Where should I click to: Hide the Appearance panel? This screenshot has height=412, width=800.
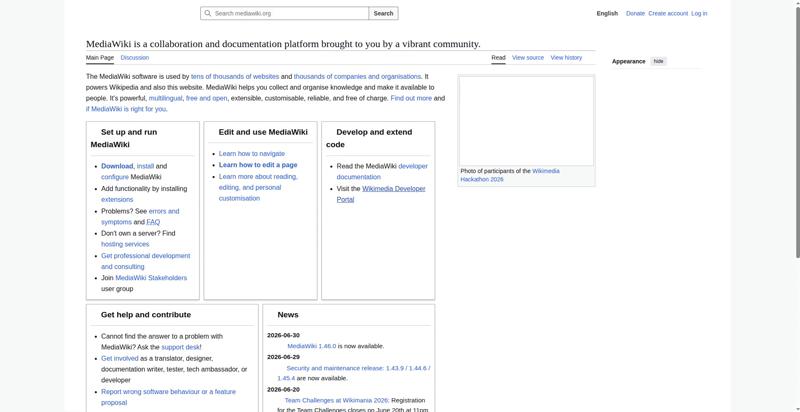659,61
